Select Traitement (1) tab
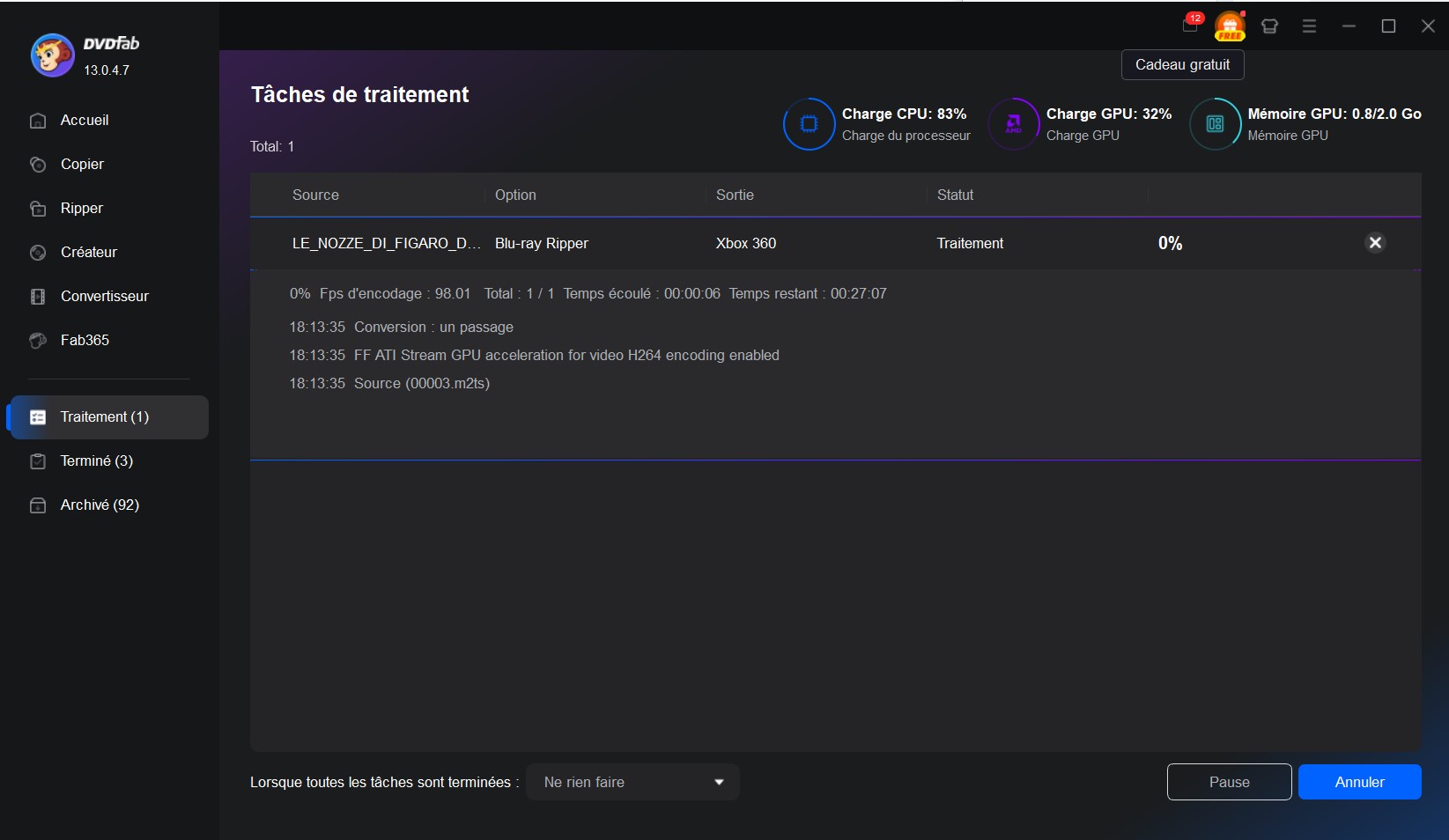Screen dimensions: 1449x840 click(x=109, y=417)
